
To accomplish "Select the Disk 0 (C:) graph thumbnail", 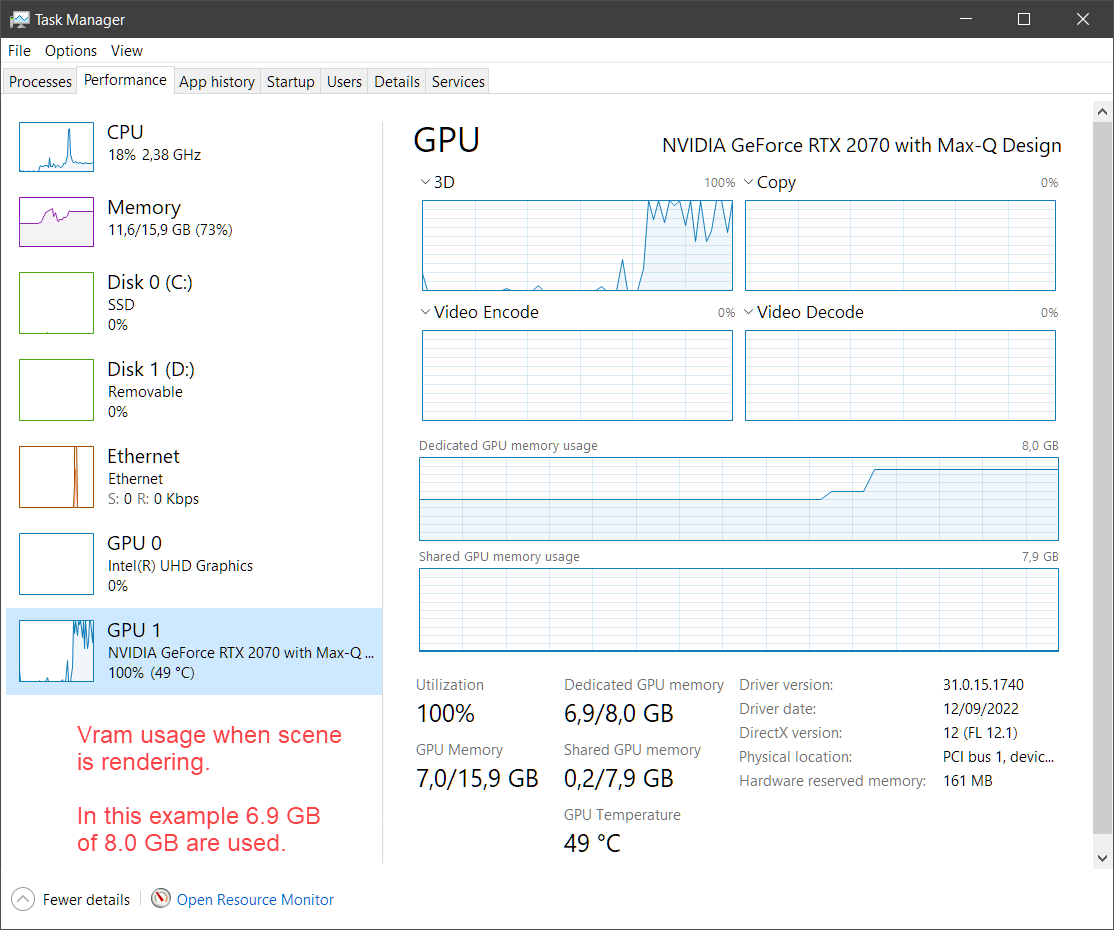I will (56, 303).
